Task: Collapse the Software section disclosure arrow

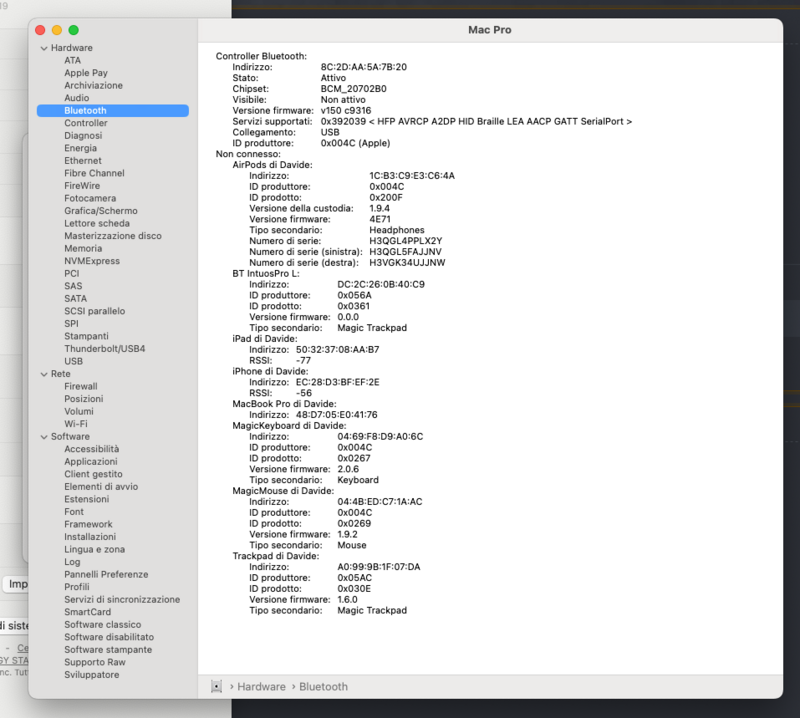Action: pyautogui.click(x=44, y=437)
